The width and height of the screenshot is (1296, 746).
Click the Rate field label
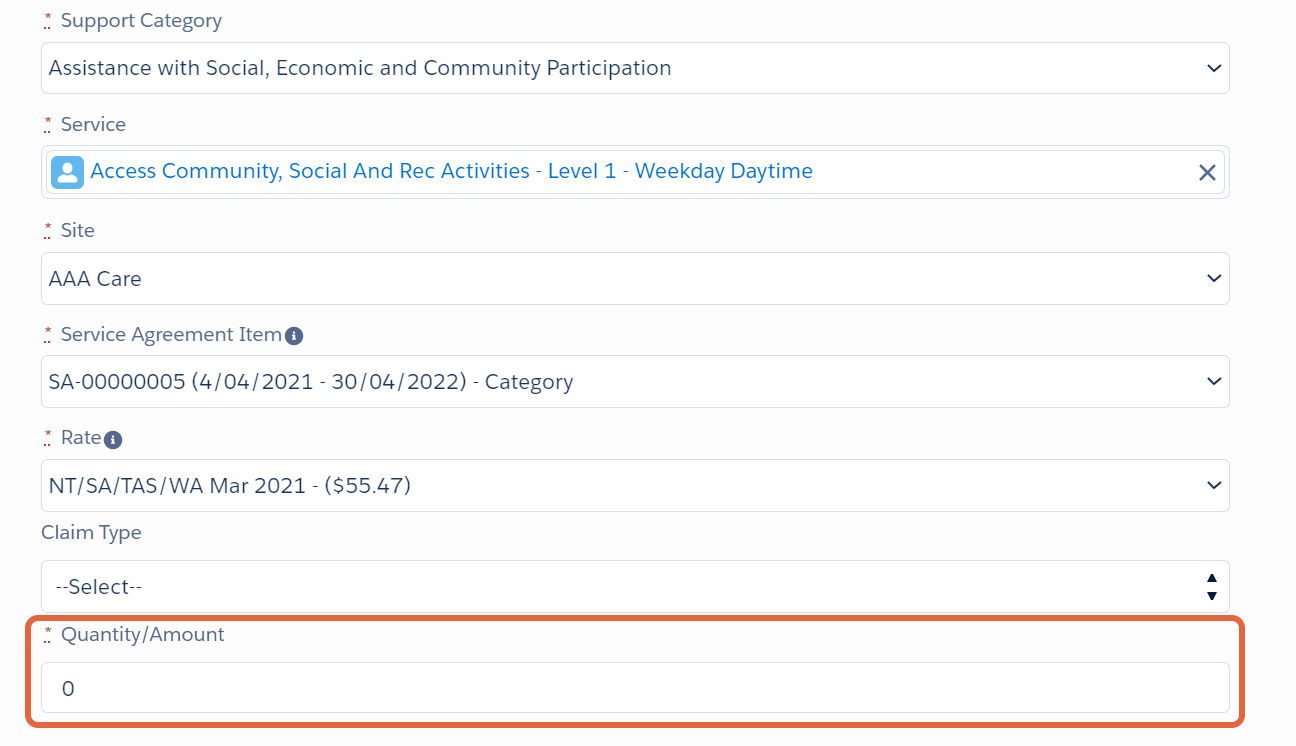(x=81, y=437)
